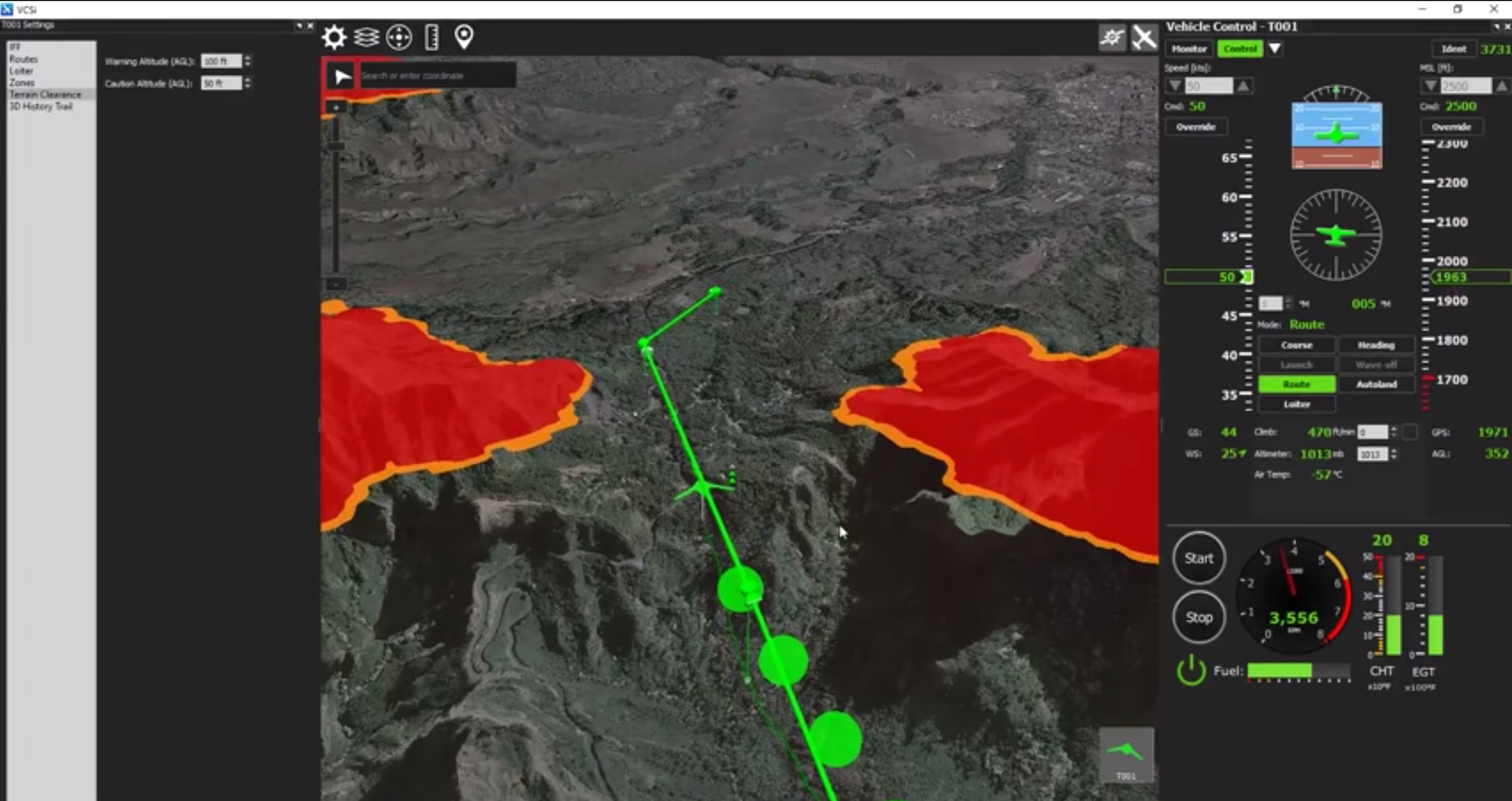Click the Ident button

pyautogui.click(x=1454, y=49)
